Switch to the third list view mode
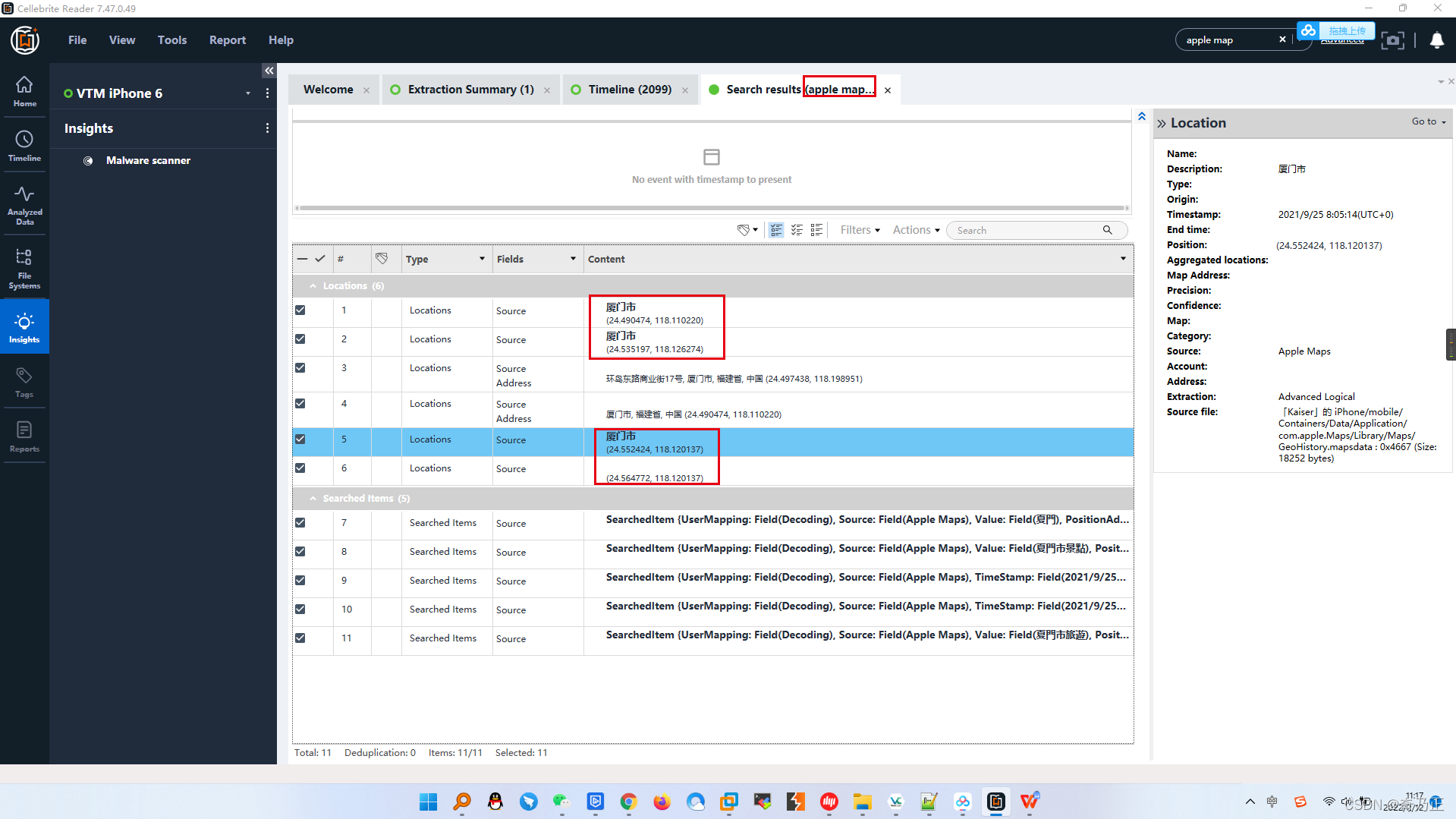This screenshot has height=819, width=1456. point(817,230)
